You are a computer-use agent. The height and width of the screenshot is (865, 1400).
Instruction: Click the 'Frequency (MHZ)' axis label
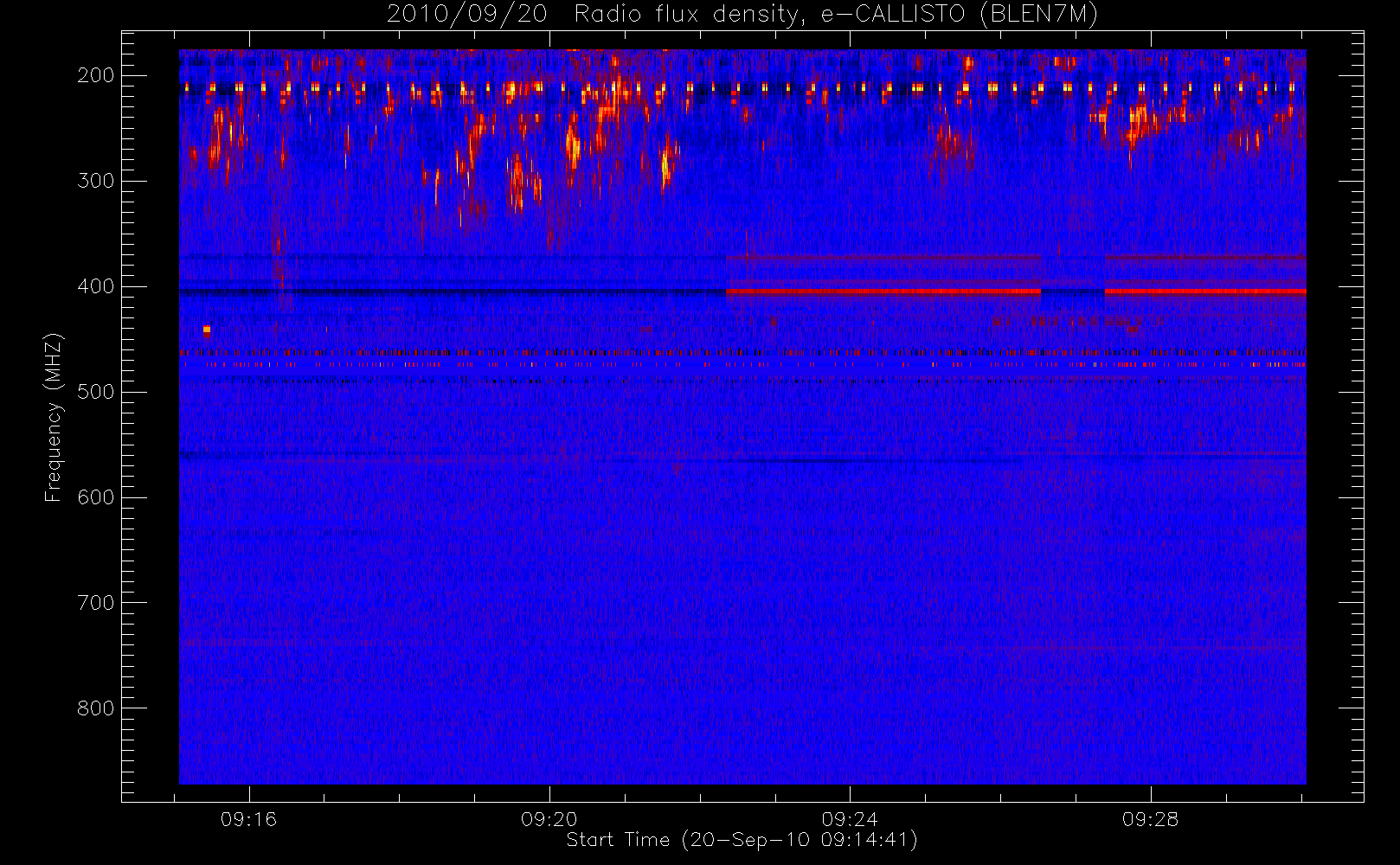[x=54, y=417]
